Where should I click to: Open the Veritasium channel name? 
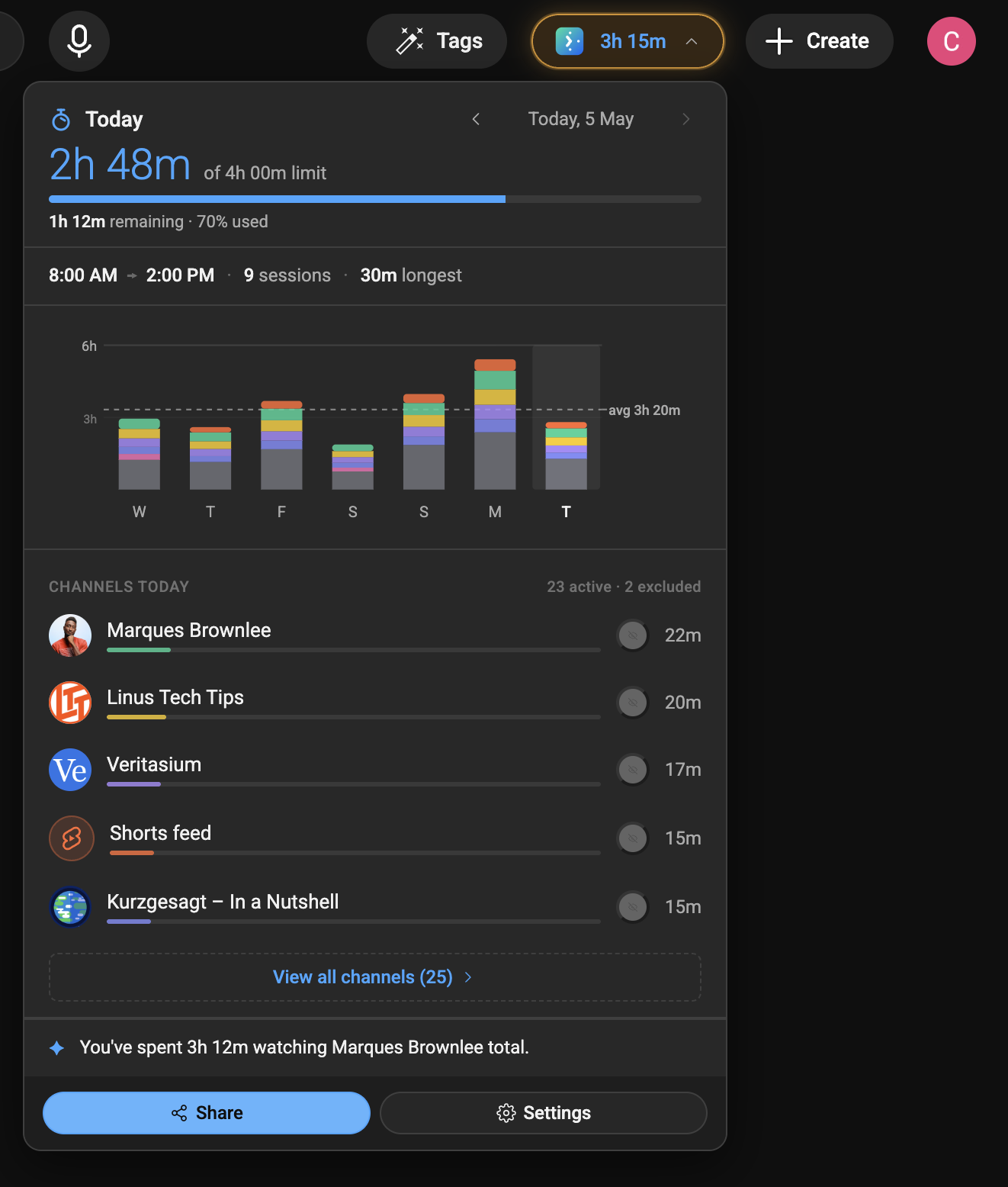pyautogui.click(x=154, y=764)
